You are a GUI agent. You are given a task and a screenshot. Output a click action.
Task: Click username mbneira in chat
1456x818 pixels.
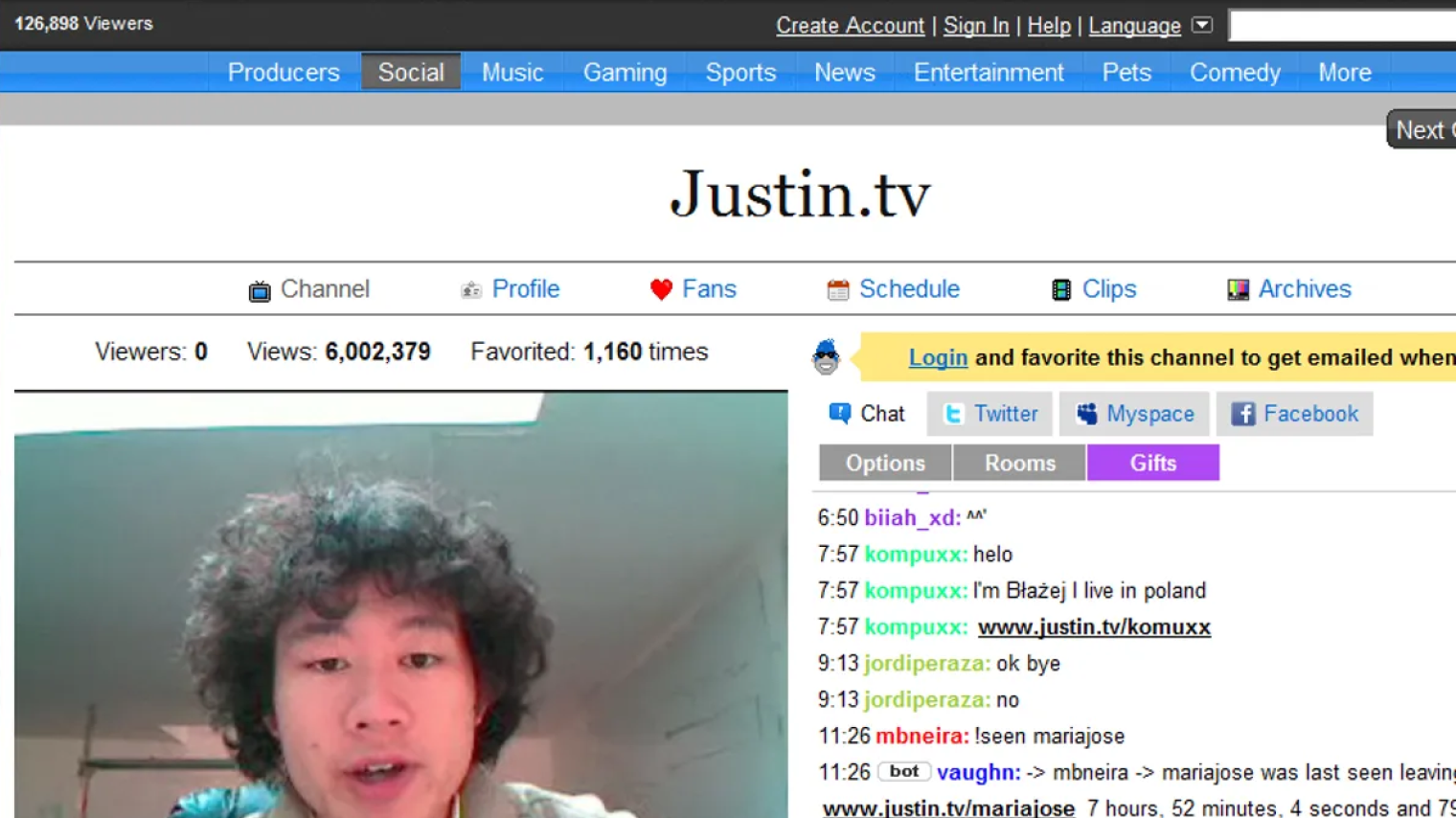[x=922, y=737]
